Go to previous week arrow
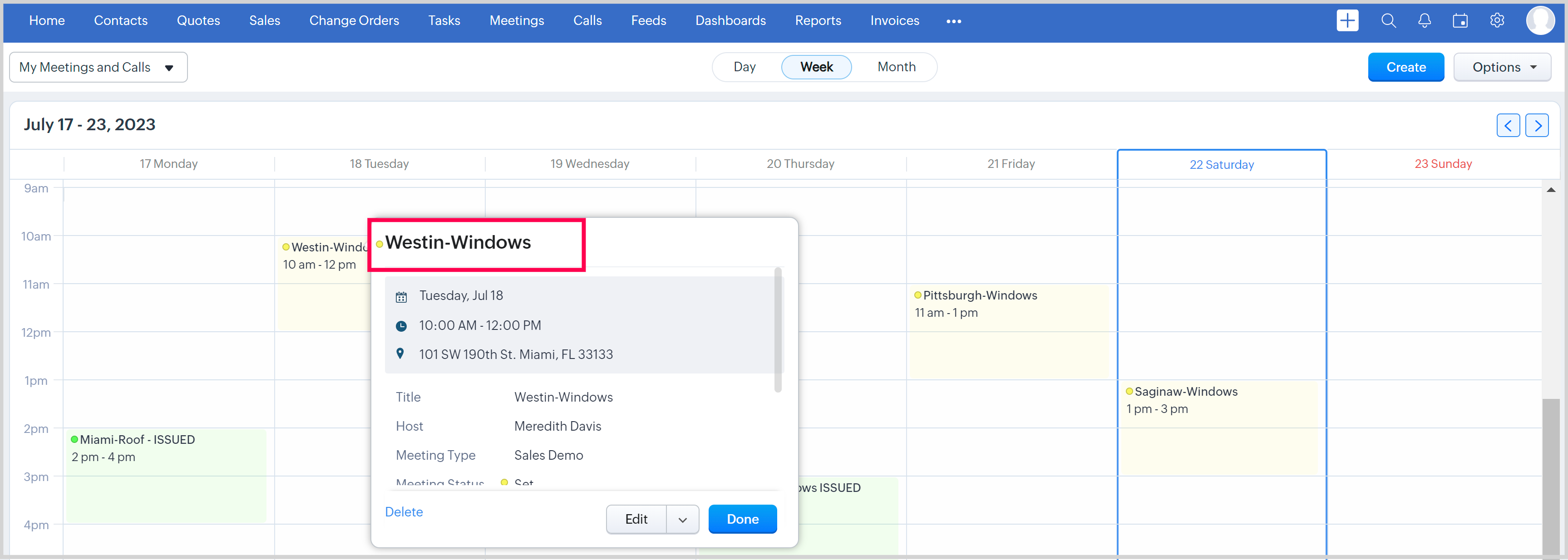 [x=1508, y=125]
